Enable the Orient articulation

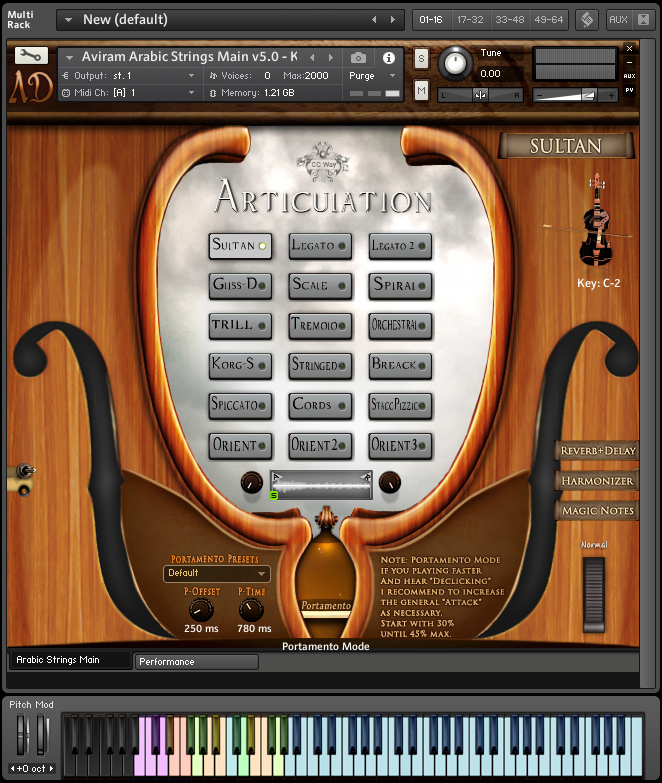240,445
